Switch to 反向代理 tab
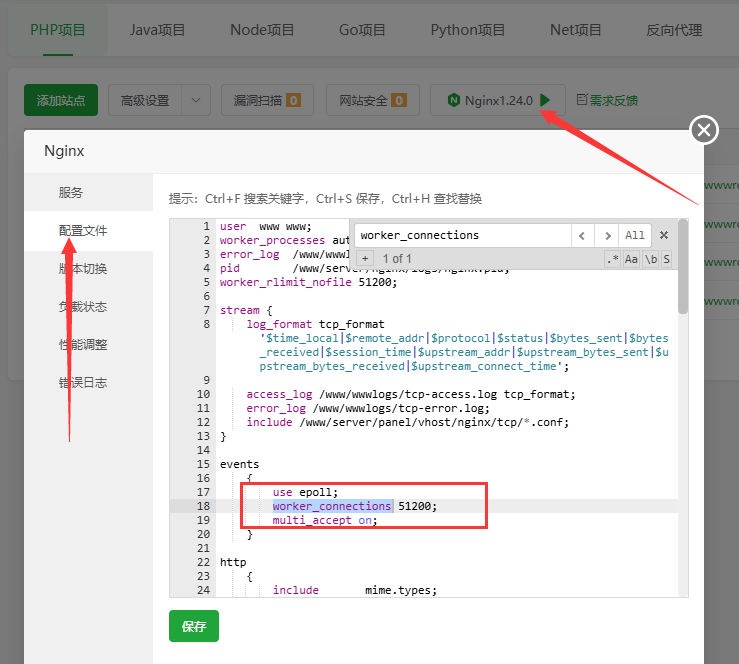This screenshot has width=739, height=664. coord(674,30)
